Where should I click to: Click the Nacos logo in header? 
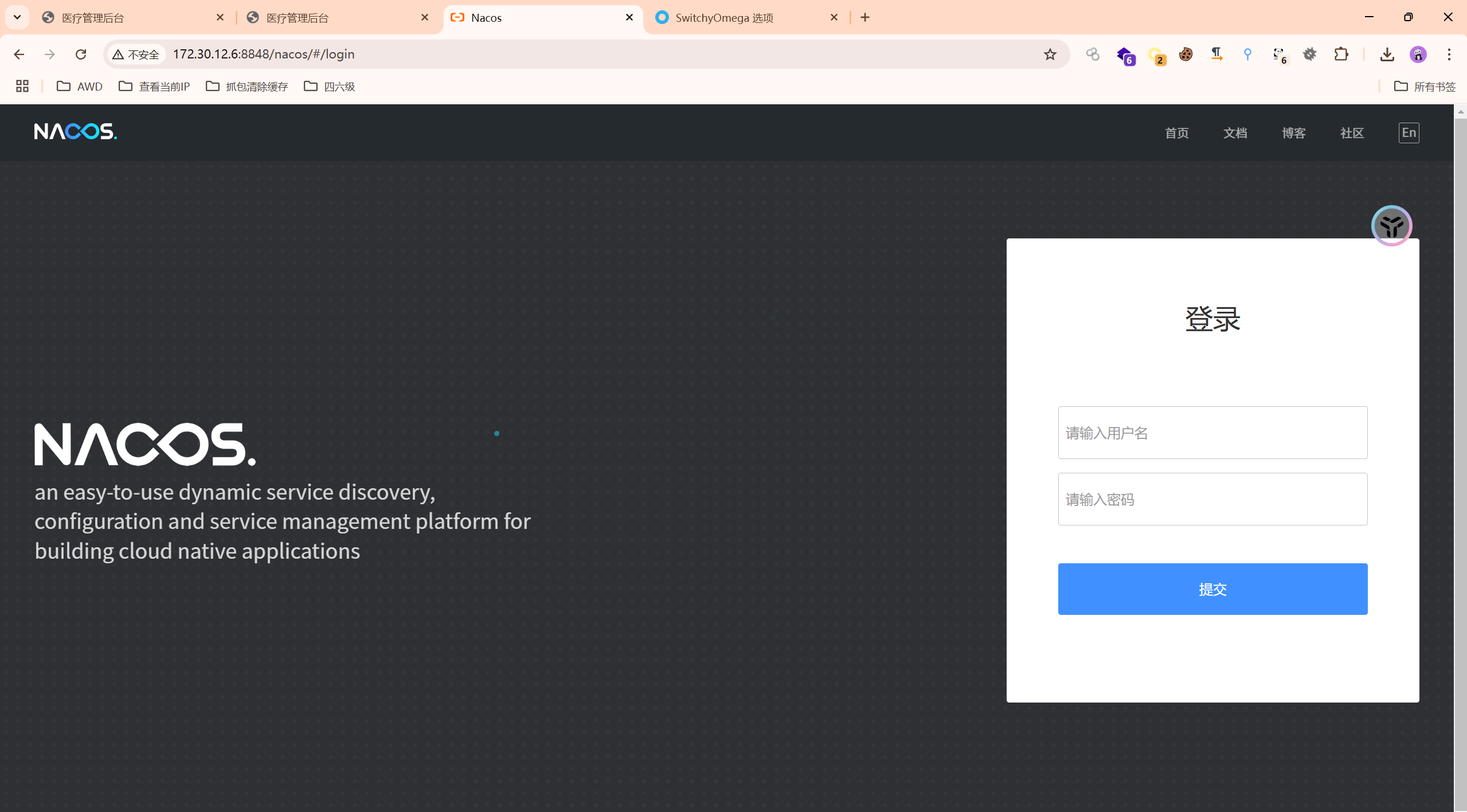click(75, 132)
